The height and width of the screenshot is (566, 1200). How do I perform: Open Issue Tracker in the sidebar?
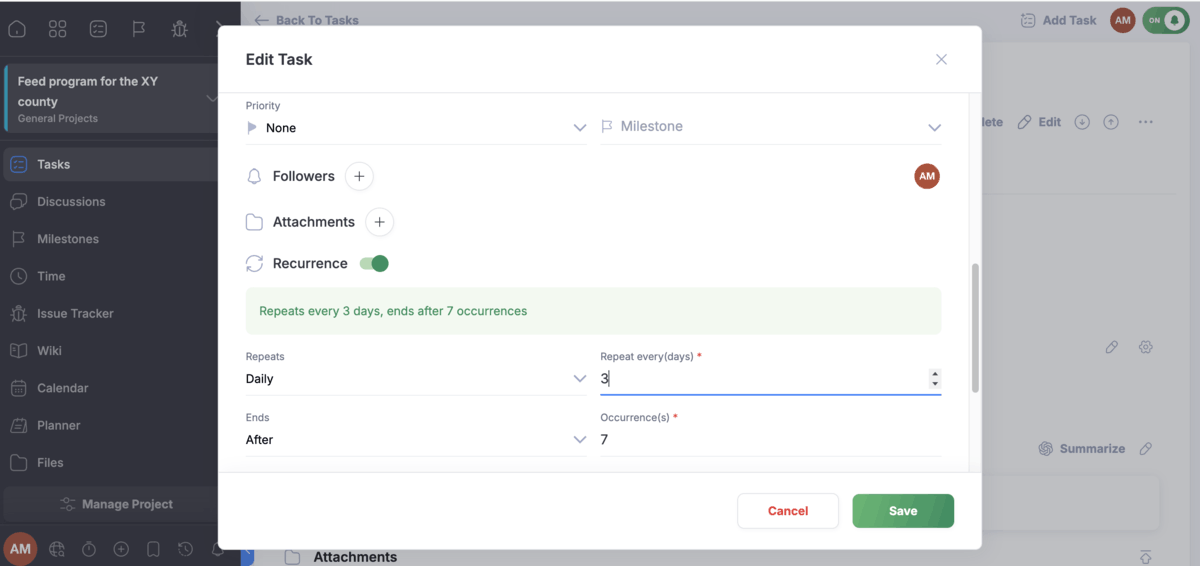pos(110,313)
